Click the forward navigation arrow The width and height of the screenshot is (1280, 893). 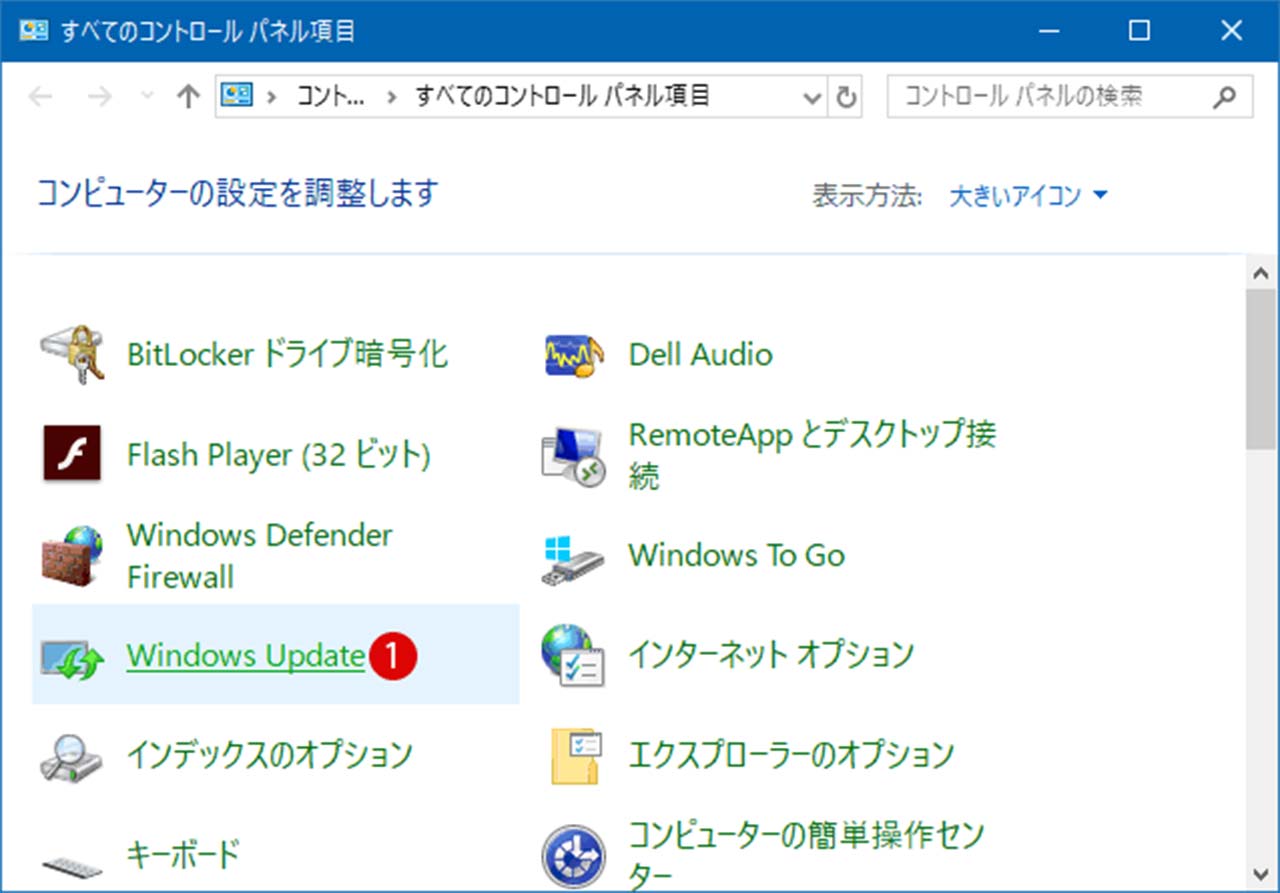click(x=99, y=97)
